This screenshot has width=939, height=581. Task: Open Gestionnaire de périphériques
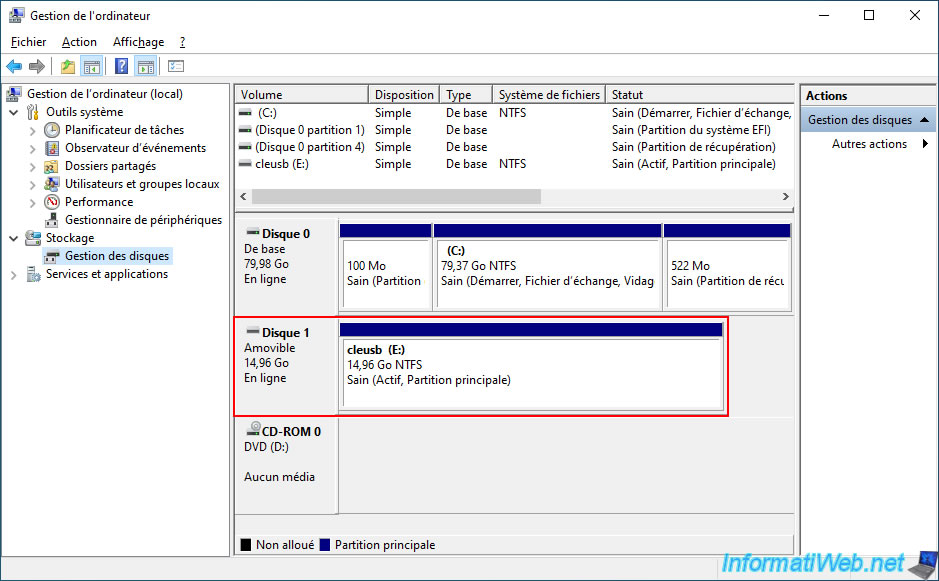point(143,220)
